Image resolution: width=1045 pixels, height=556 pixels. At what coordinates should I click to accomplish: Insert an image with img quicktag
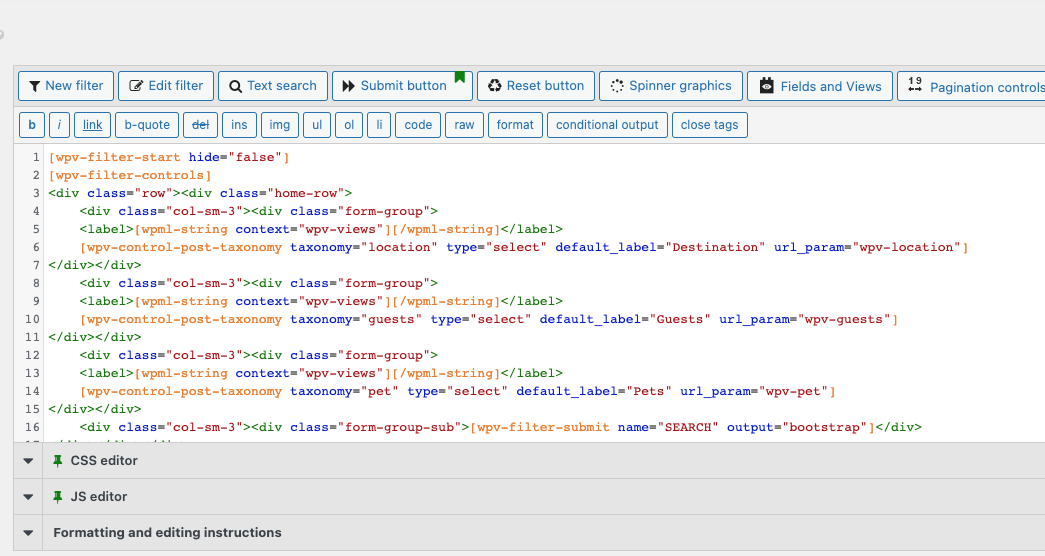tap(280, 125)
